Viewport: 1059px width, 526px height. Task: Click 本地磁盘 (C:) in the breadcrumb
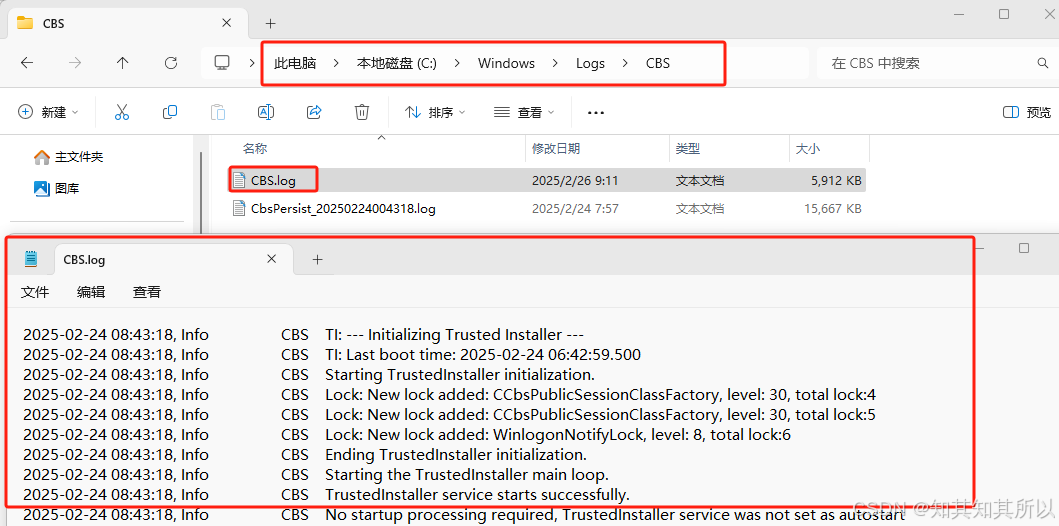[396, 63]
